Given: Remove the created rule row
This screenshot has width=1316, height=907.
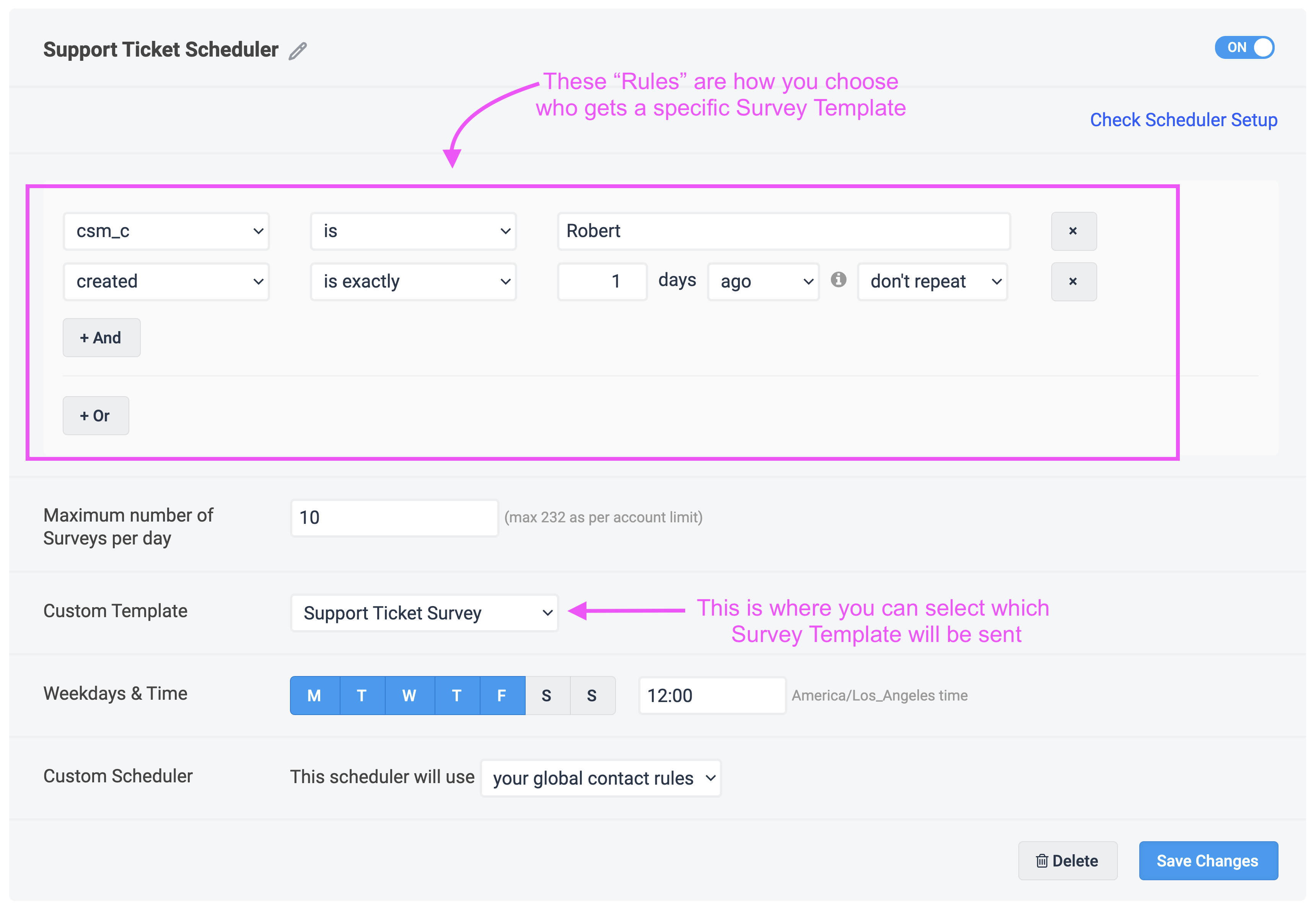Looking at the screenshot, I should click(1073, 282).
